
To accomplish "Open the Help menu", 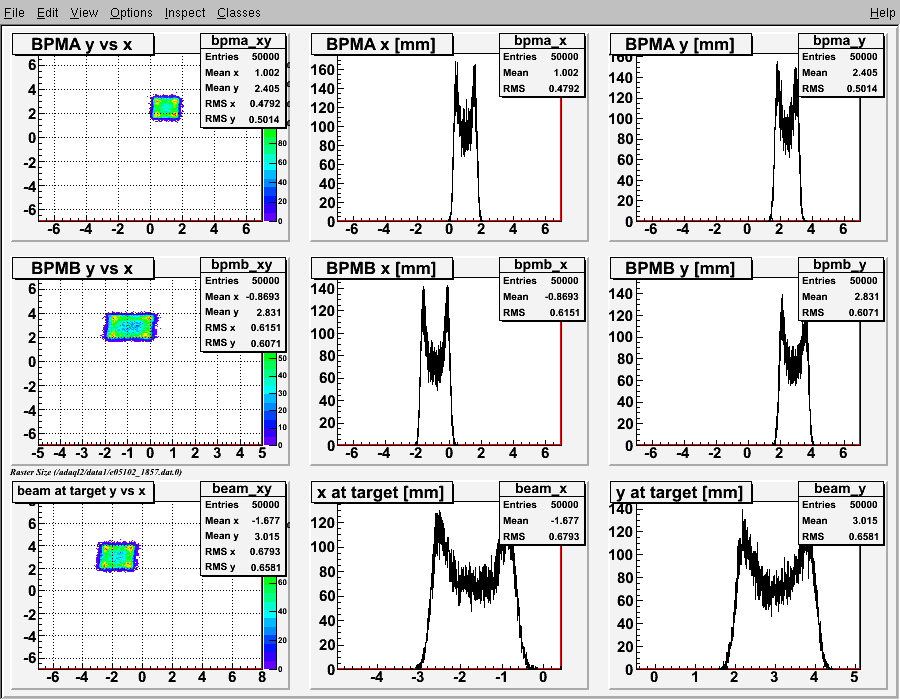I will click(x=882, y=12).
